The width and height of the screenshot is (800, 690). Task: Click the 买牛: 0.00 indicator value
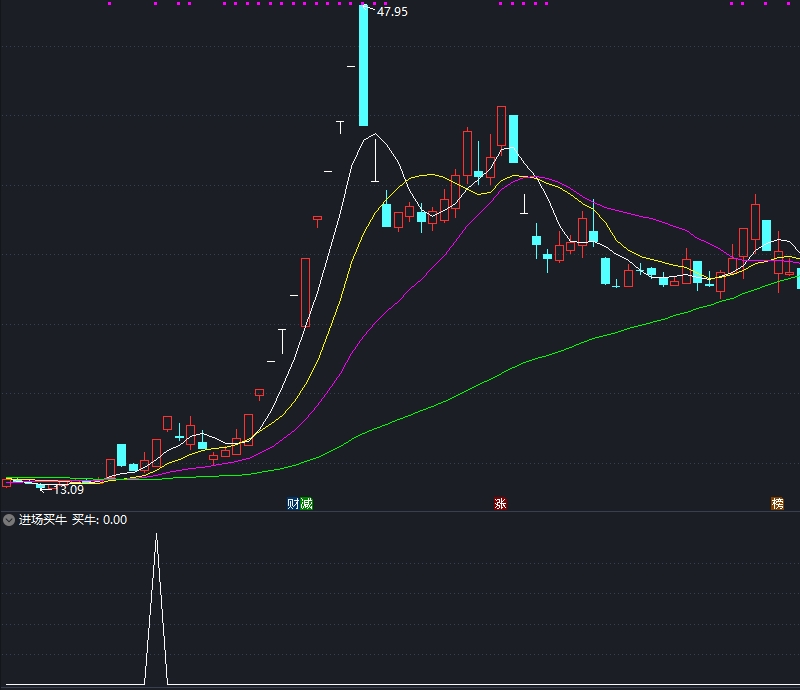pyautogui.click(x=99, y=520)
